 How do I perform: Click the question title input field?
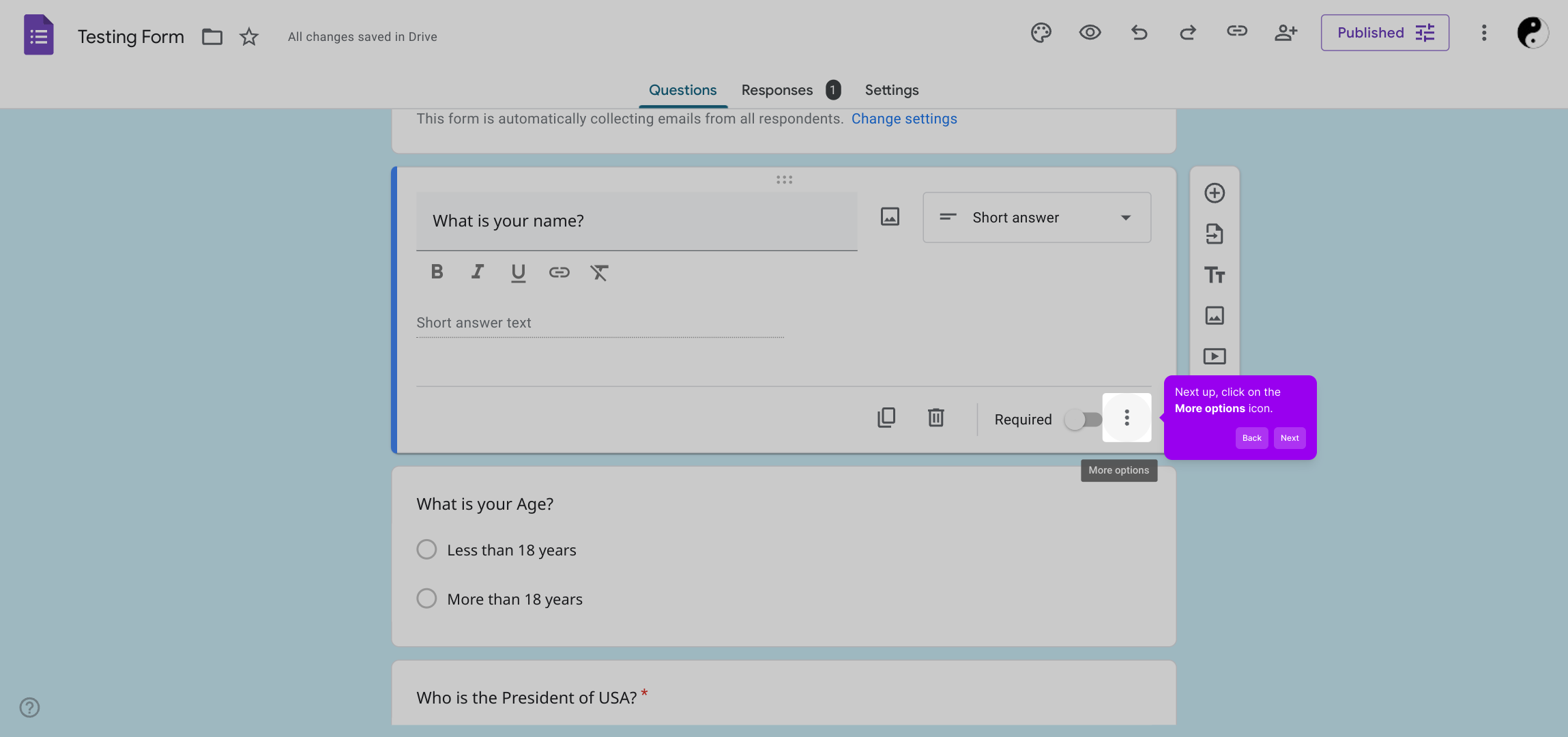[x=636, y=221]
